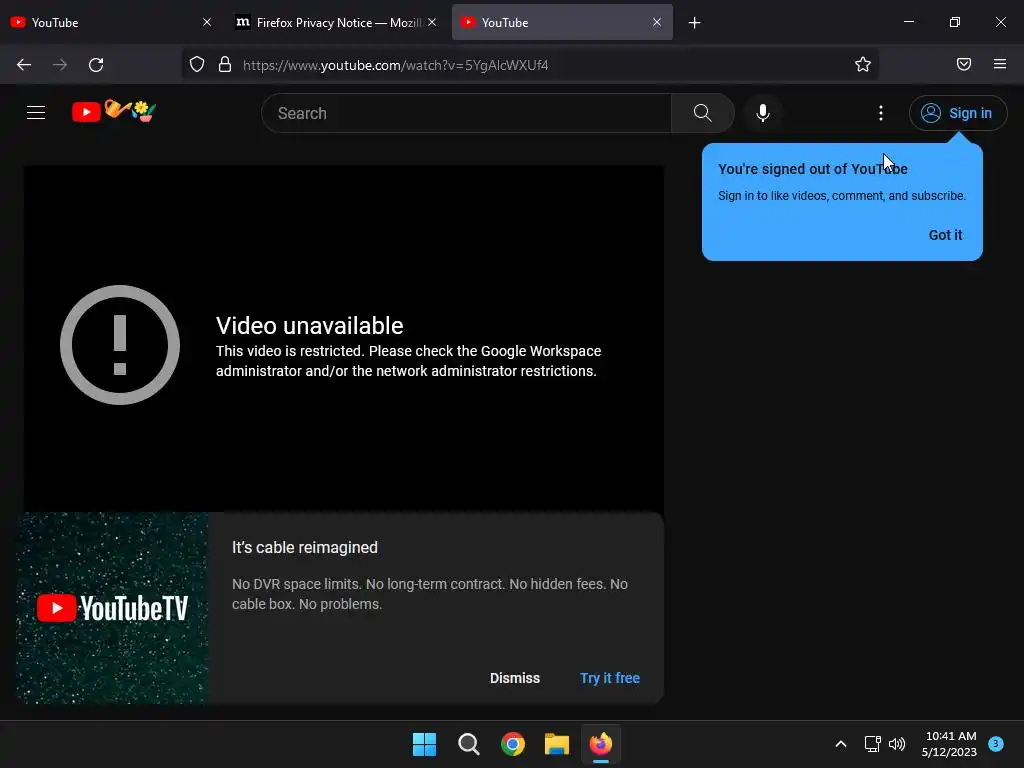
Task: Show hidden system tray icons
Action: pyautogui.click(x=840, y=744)
